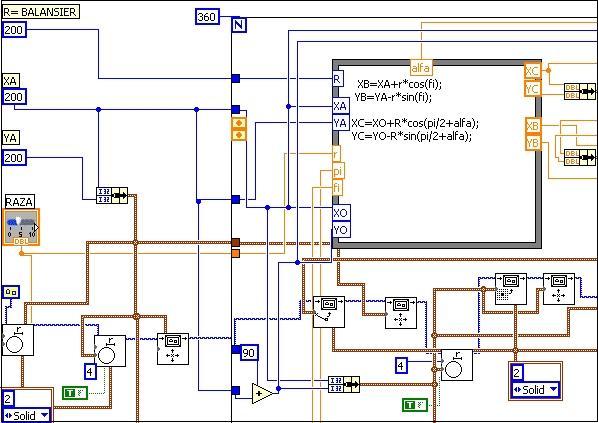The image size is (598, 423).
Task: Click the Draw Point VI above the right Solid cluster
Action: coord(511,289)
